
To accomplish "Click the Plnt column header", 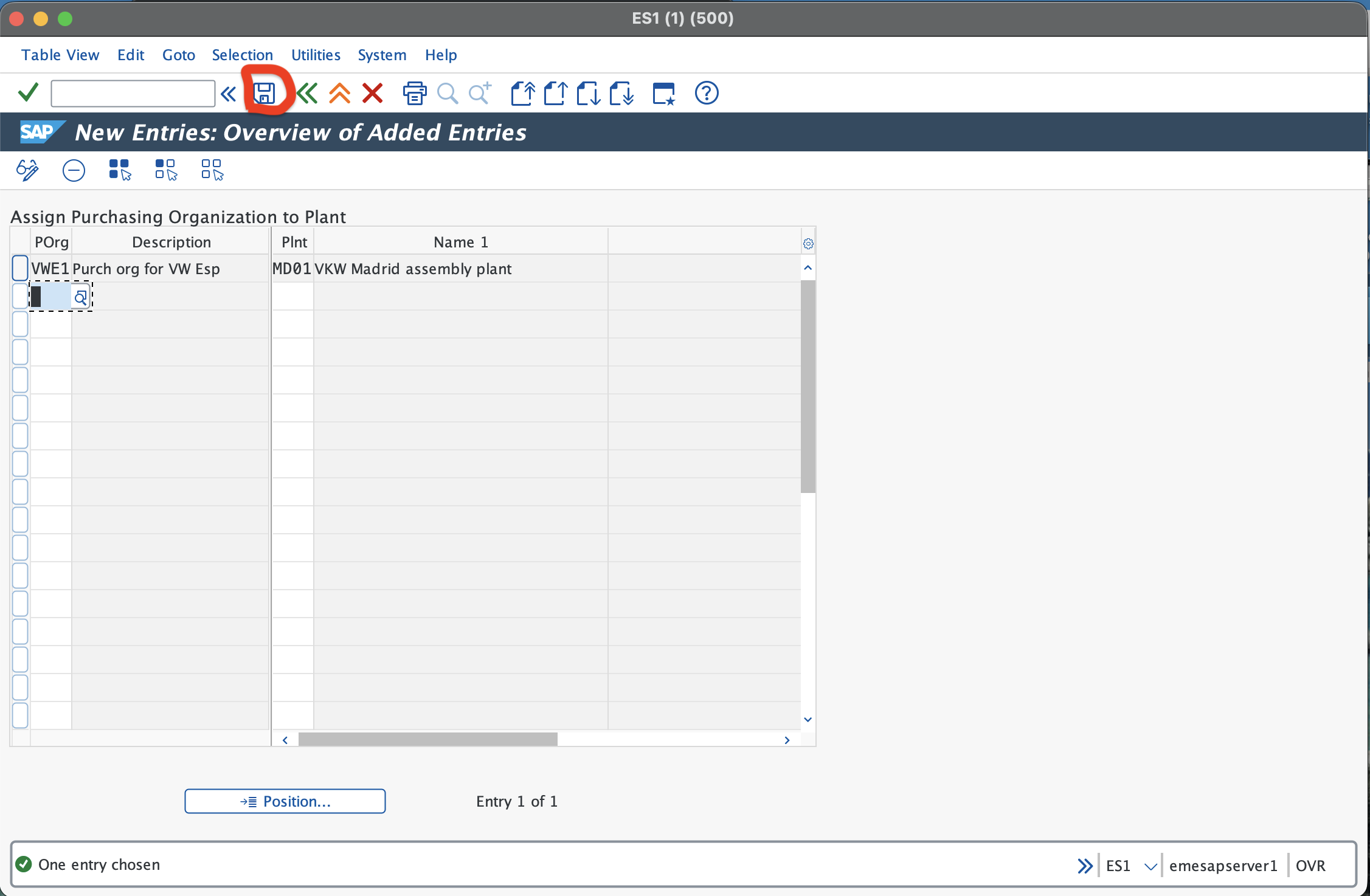I will [x=294, y=242].
